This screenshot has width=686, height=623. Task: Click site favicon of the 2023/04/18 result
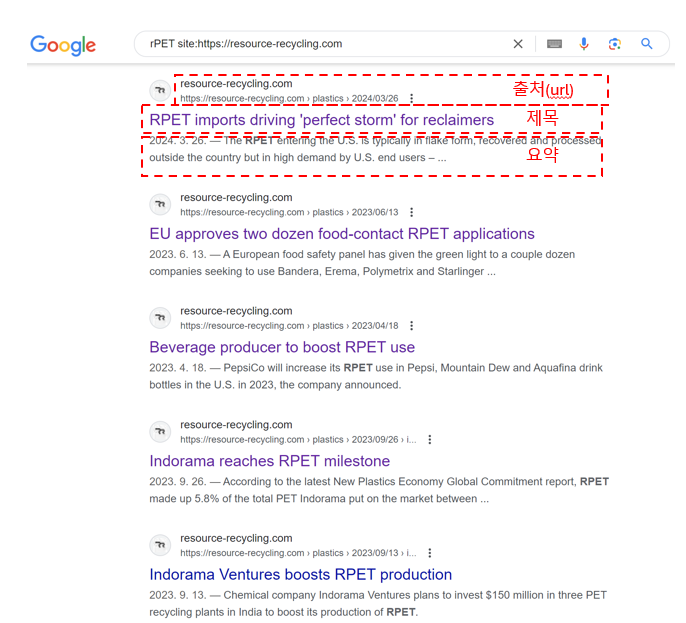coord(160,318)
